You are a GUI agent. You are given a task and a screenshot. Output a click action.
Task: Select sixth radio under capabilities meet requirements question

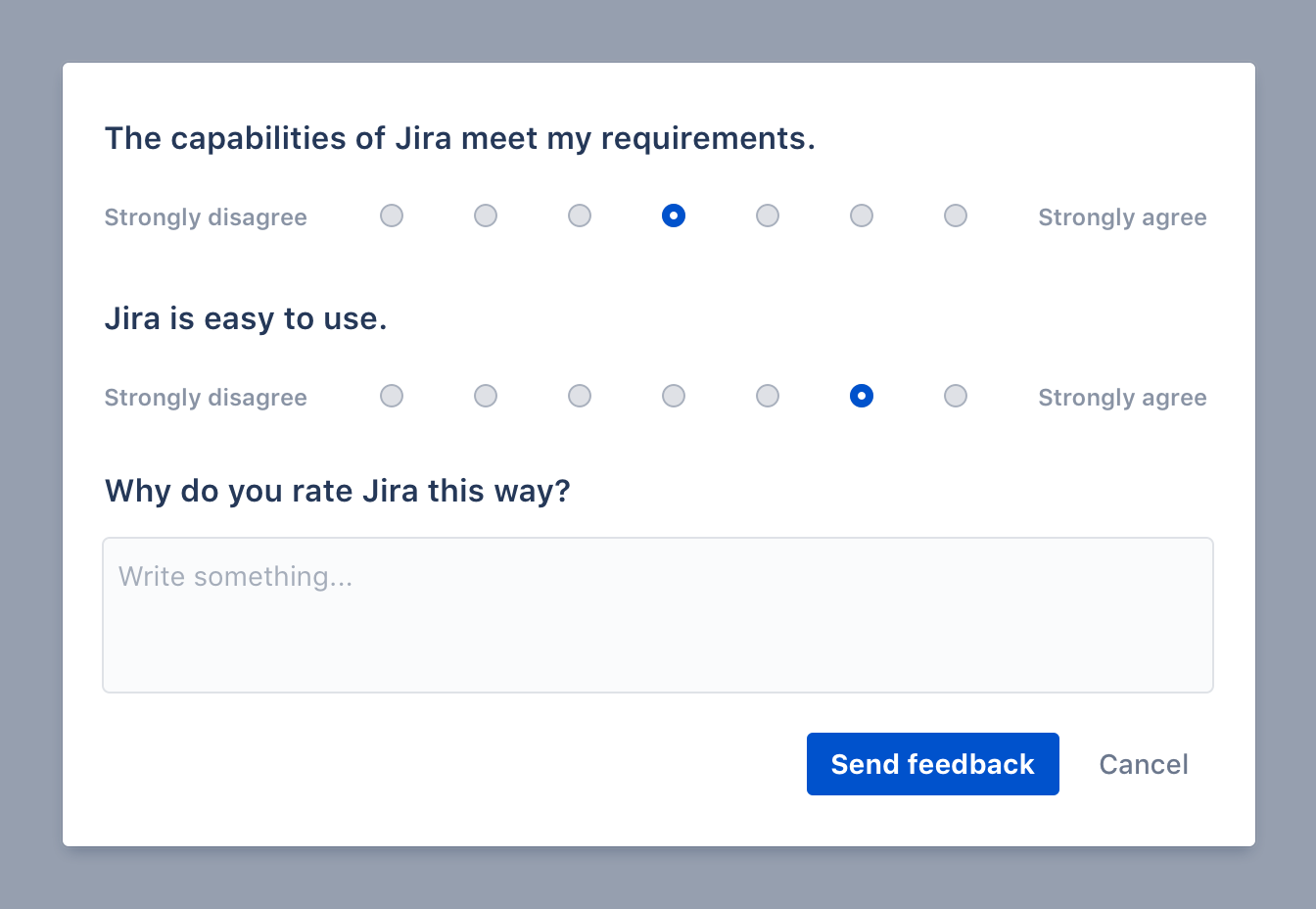tap(862, 215)
